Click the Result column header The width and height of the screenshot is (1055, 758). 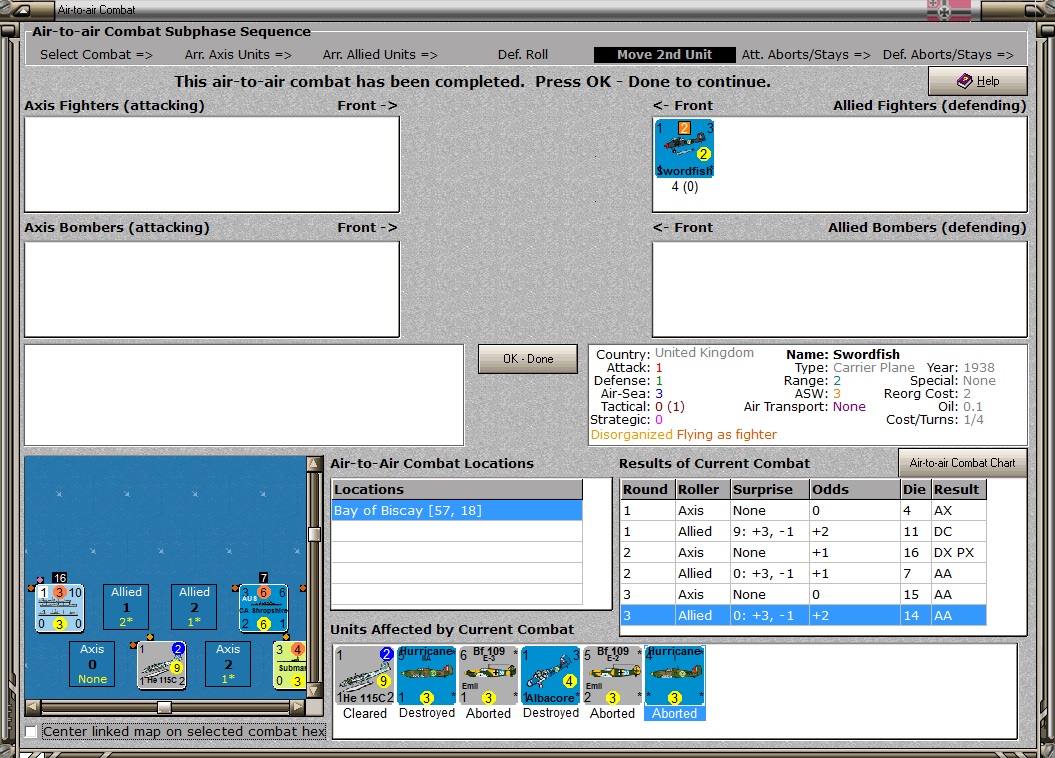(959, 489)
